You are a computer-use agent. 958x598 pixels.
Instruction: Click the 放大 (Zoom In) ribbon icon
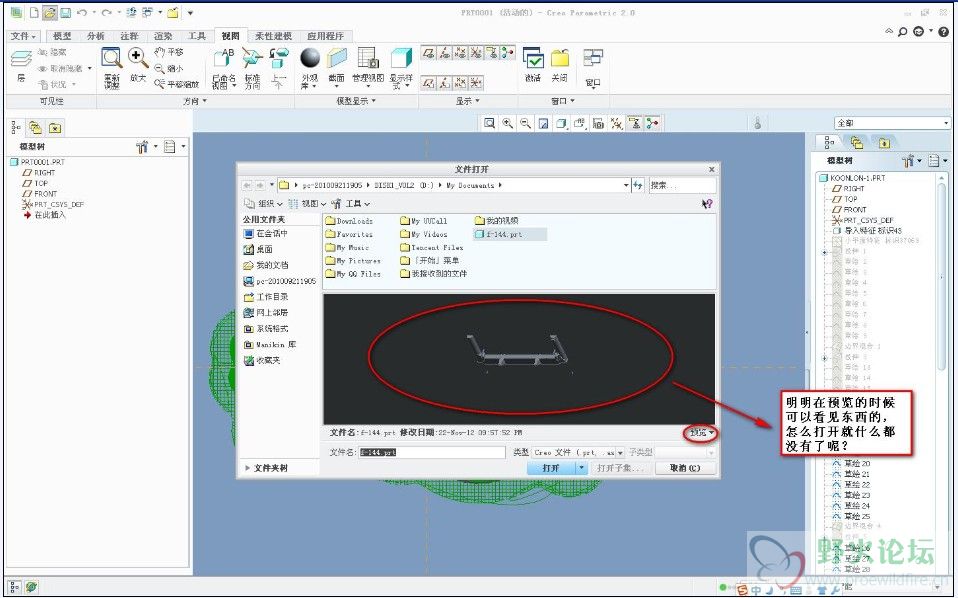(x=138, y=66)
